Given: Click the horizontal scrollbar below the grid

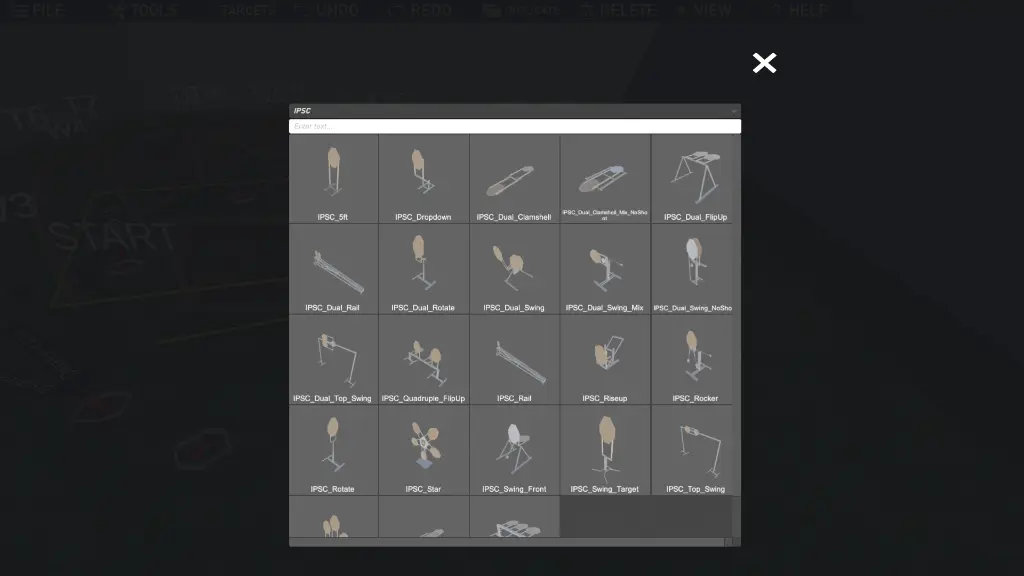Looking at the screenshot, I should [507, 542].
